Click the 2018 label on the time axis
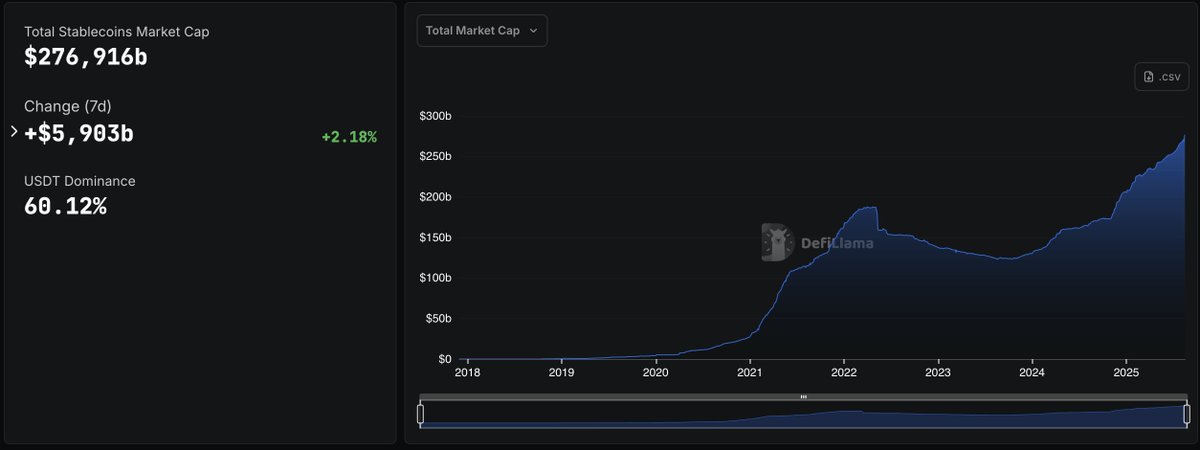1200x450 pixels. click(468, 373)
